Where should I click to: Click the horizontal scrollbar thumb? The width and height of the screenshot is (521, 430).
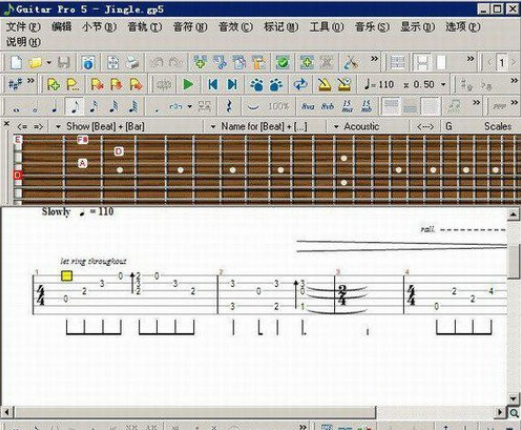195,412
